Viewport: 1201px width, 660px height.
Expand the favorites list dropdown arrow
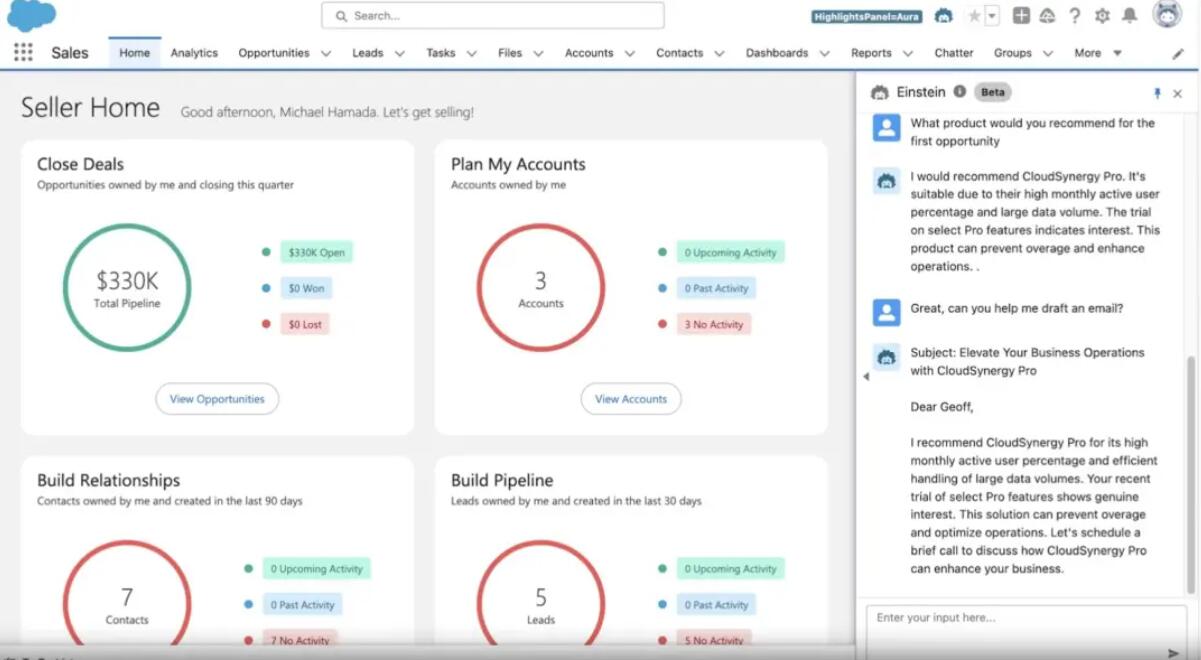point(992,16)
